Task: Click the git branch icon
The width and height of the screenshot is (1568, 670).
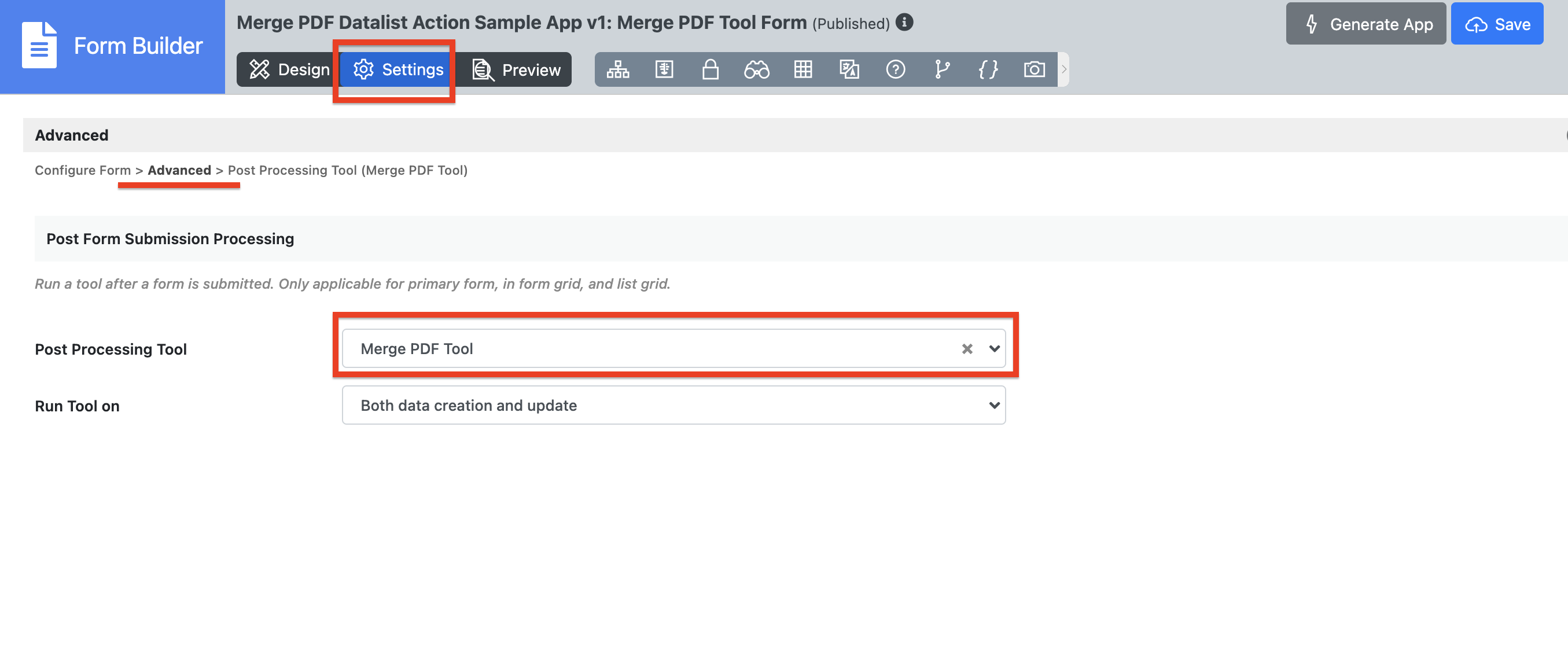Action: (941, 69)
